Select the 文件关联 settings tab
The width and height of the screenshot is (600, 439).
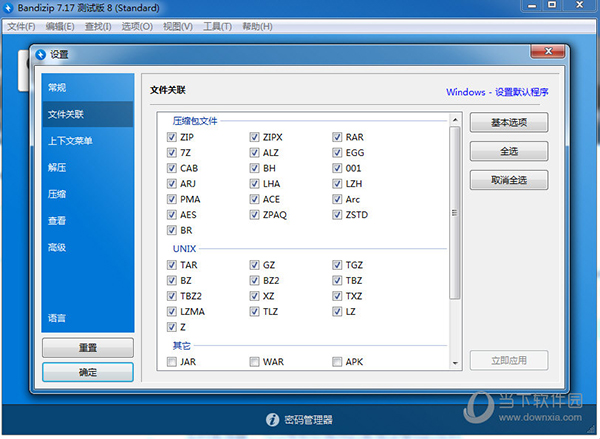pyautogui.click(x=88, y=114)
